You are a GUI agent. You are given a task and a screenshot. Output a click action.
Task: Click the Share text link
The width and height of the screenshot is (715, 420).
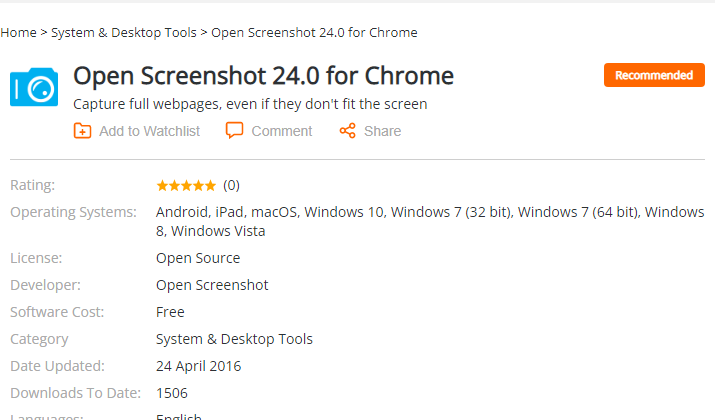click(x=383, y=131)
